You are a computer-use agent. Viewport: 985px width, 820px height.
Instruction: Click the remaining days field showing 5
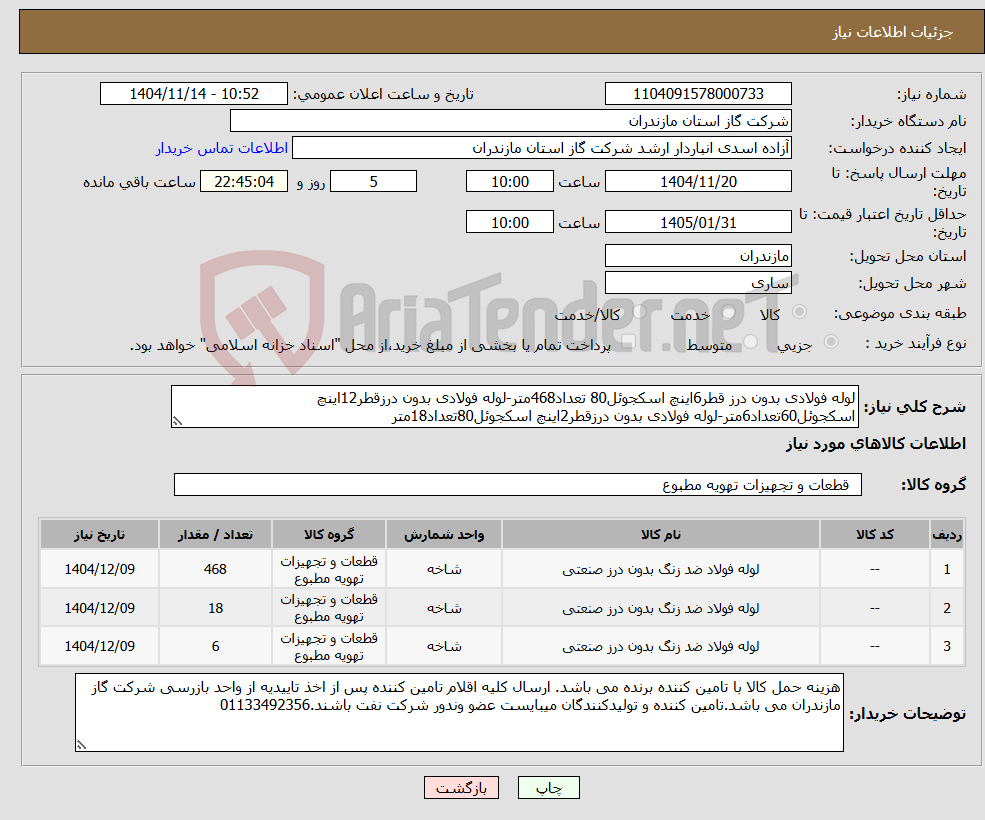(x=373, y=182)
